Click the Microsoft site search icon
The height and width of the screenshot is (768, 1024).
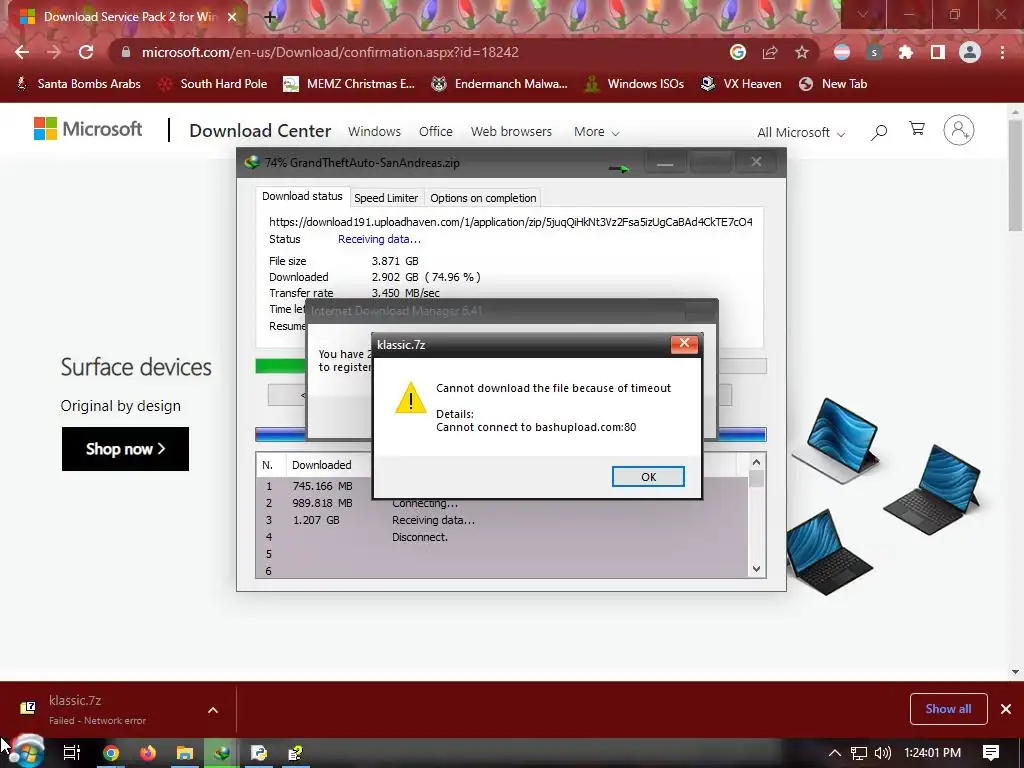point(879,133)
